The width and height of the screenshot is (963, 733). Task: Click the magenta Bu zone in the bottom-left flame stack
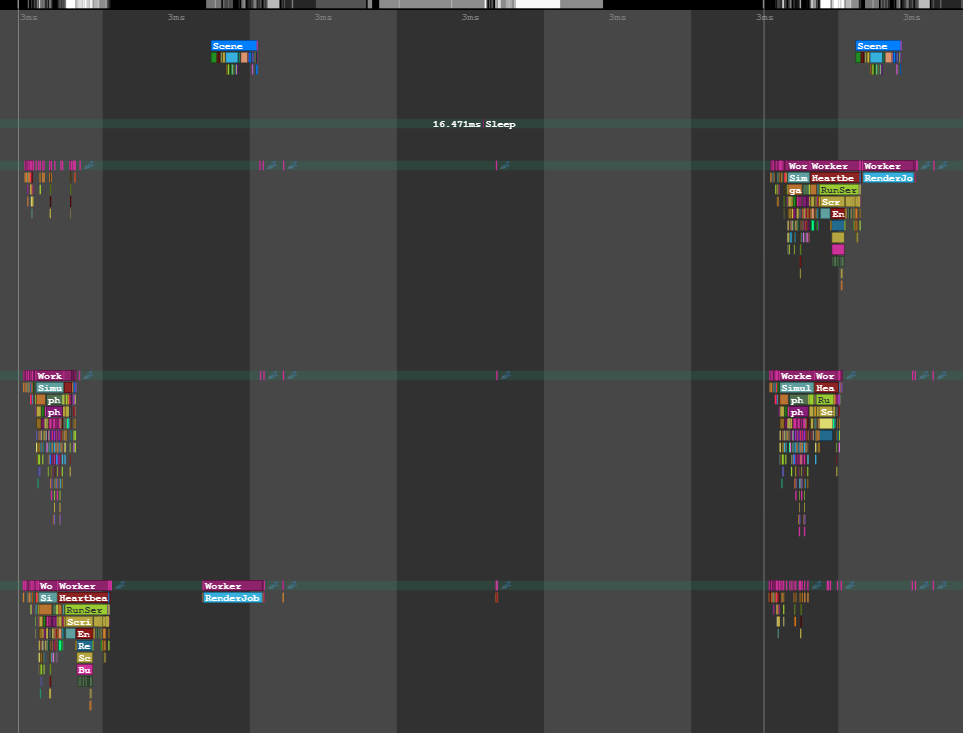(x=84, y=670)
